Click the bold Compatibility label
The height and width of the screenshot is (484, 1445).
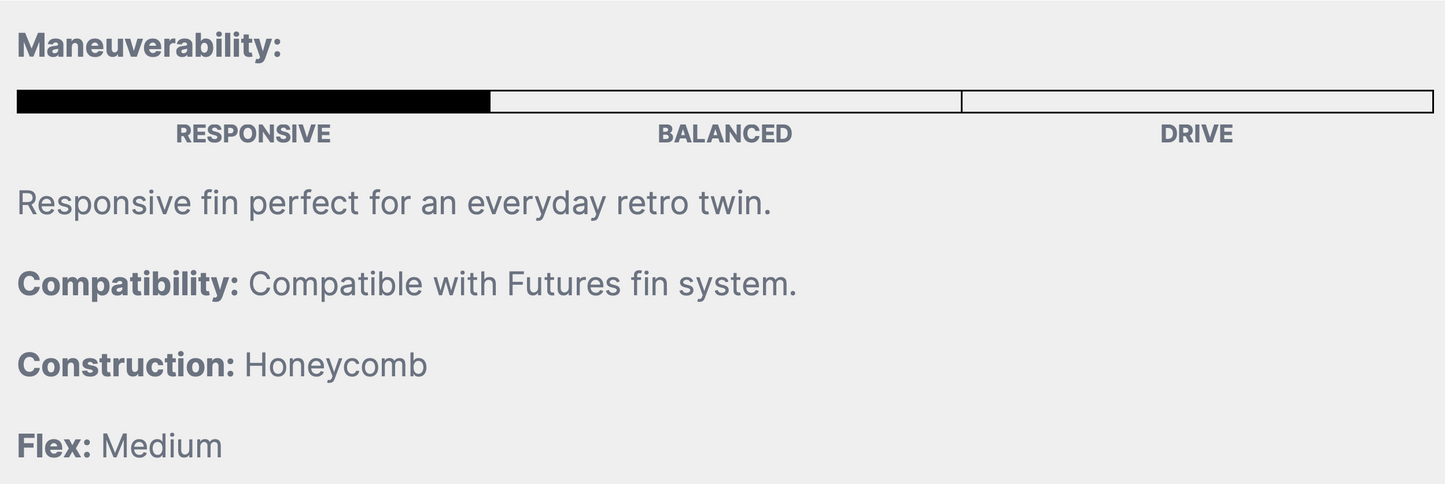(129, 285)
